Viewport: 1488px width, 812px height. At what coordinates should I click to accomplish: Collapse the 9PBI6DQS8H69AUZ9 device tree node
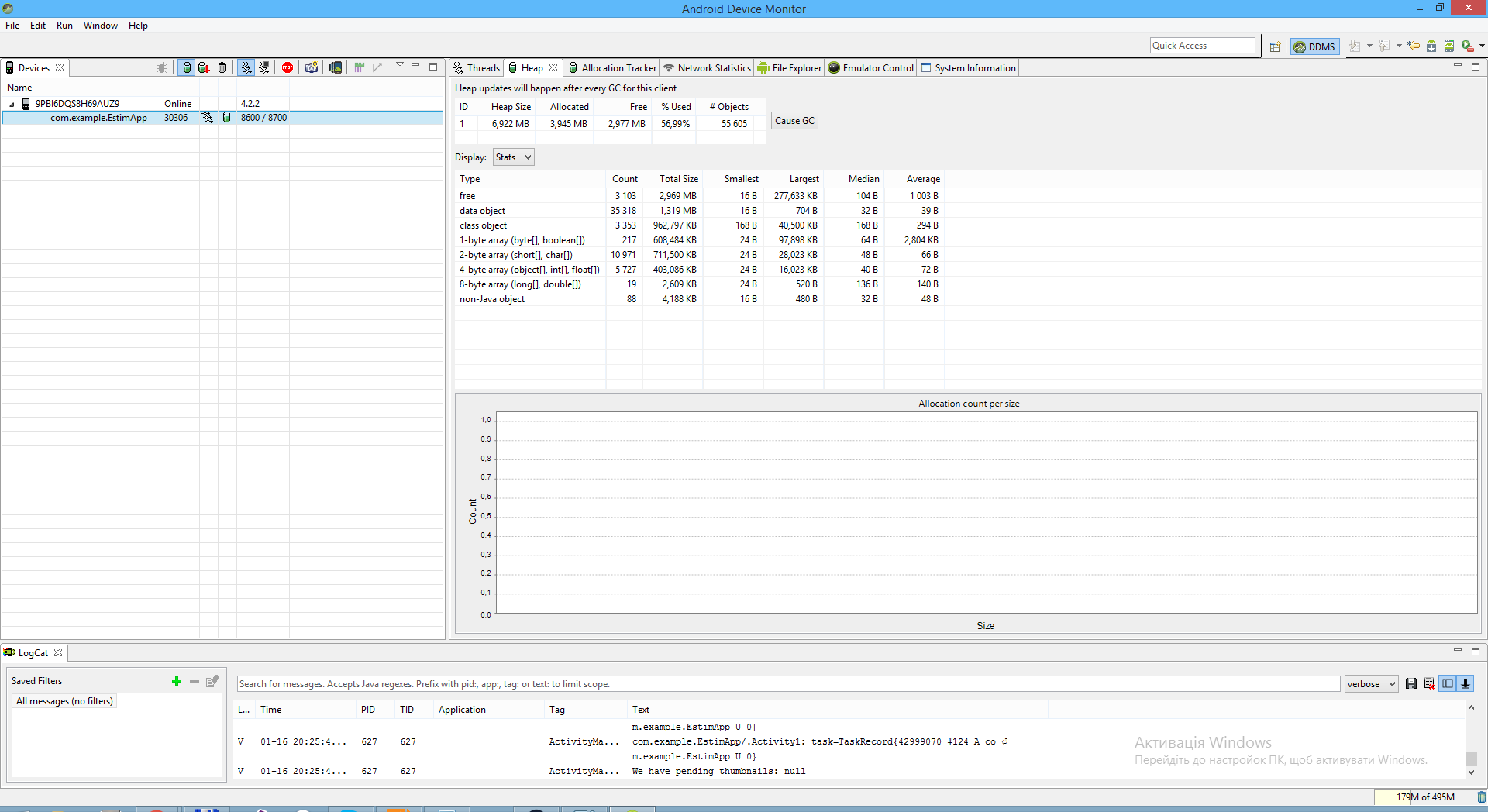tap(12, 104)
